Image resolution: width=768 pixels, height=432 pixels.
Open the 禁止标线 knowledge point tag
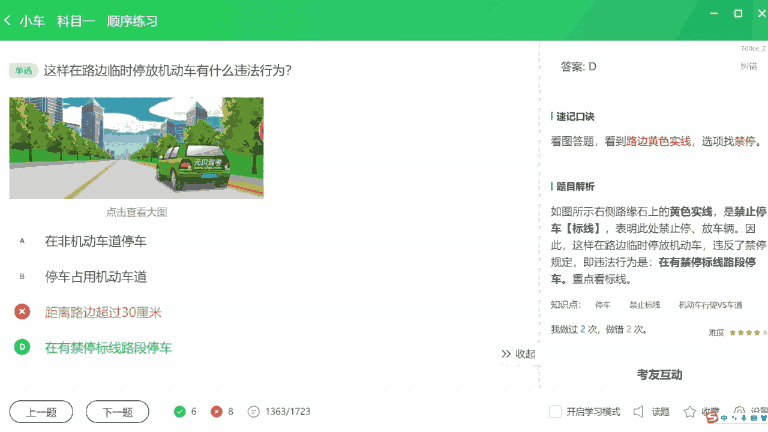pyautogui.click(x=645, y=305)
